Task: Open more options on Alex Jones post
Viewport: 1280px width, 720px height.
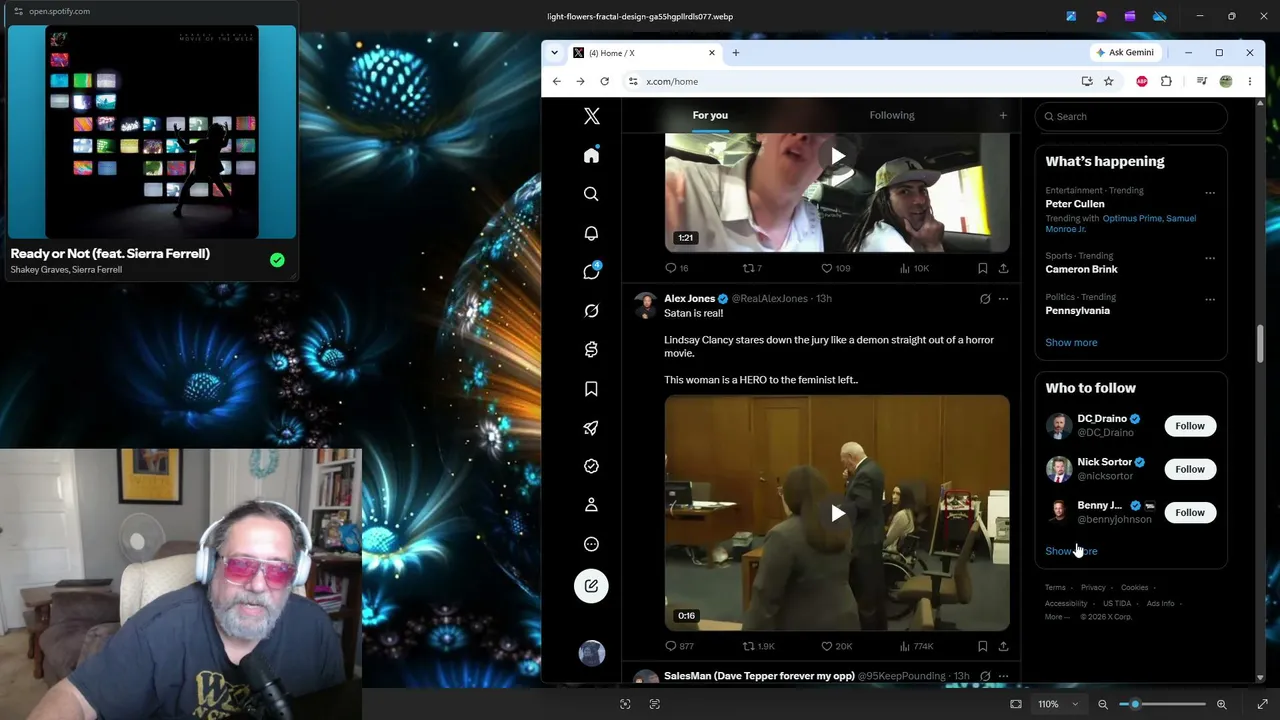Action: [x=1003, y=298]
